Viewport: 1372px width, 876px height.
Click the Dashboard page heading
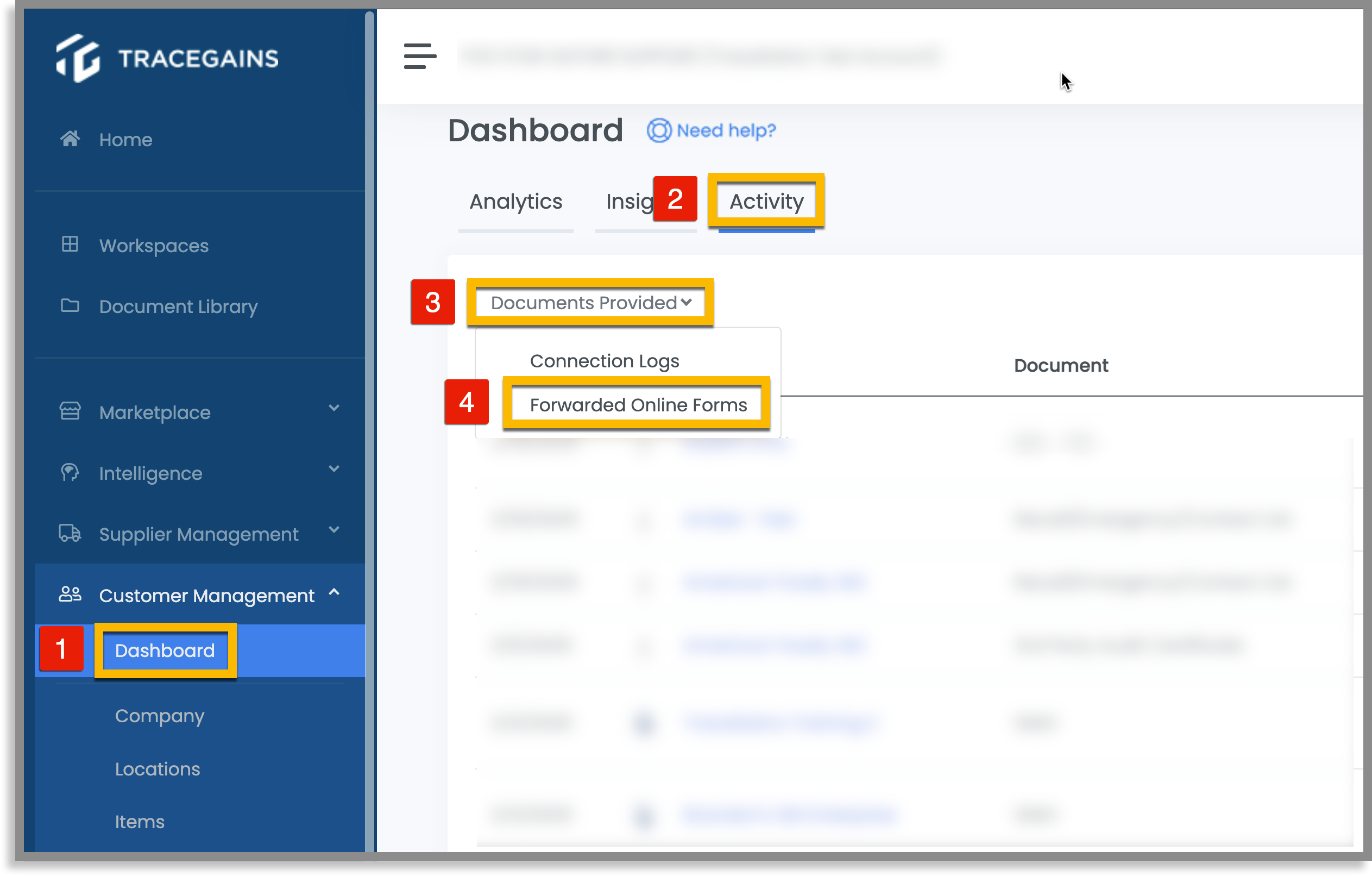coord(536,130)
